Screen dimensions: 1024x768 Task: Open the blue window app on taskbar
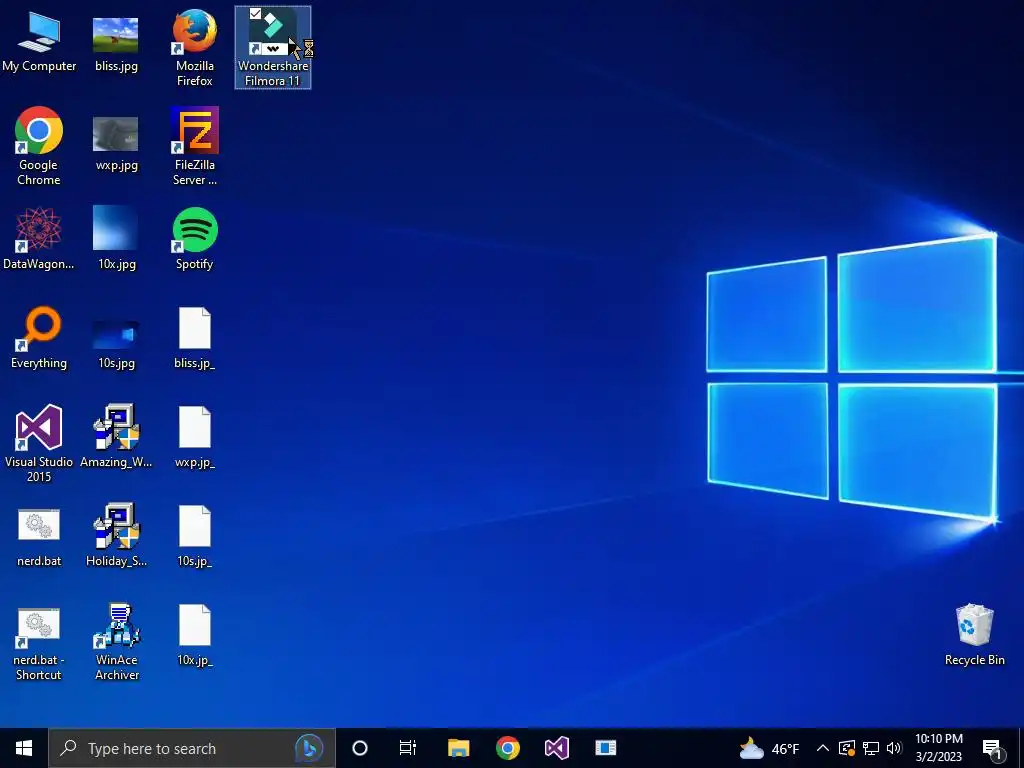(606, 748)
